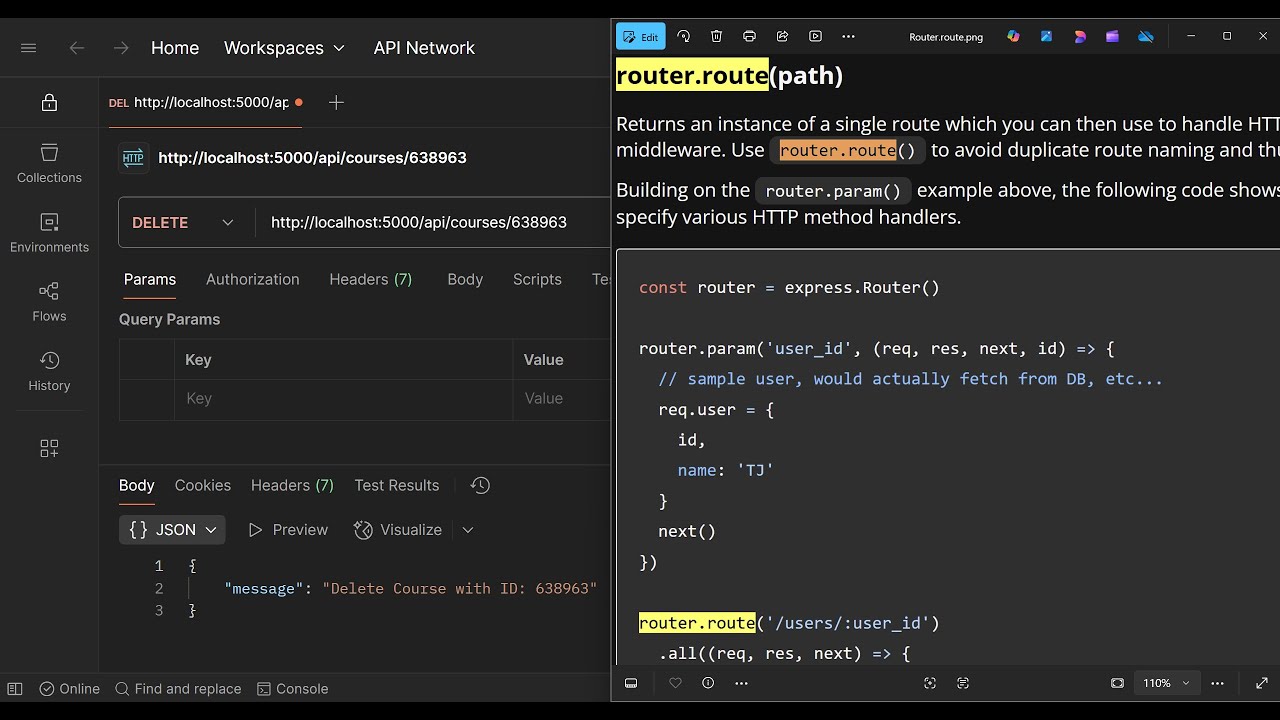This screenshot has width=1280, height=720.
Task: Open API Network in Postman header
Action: (424, 48)
